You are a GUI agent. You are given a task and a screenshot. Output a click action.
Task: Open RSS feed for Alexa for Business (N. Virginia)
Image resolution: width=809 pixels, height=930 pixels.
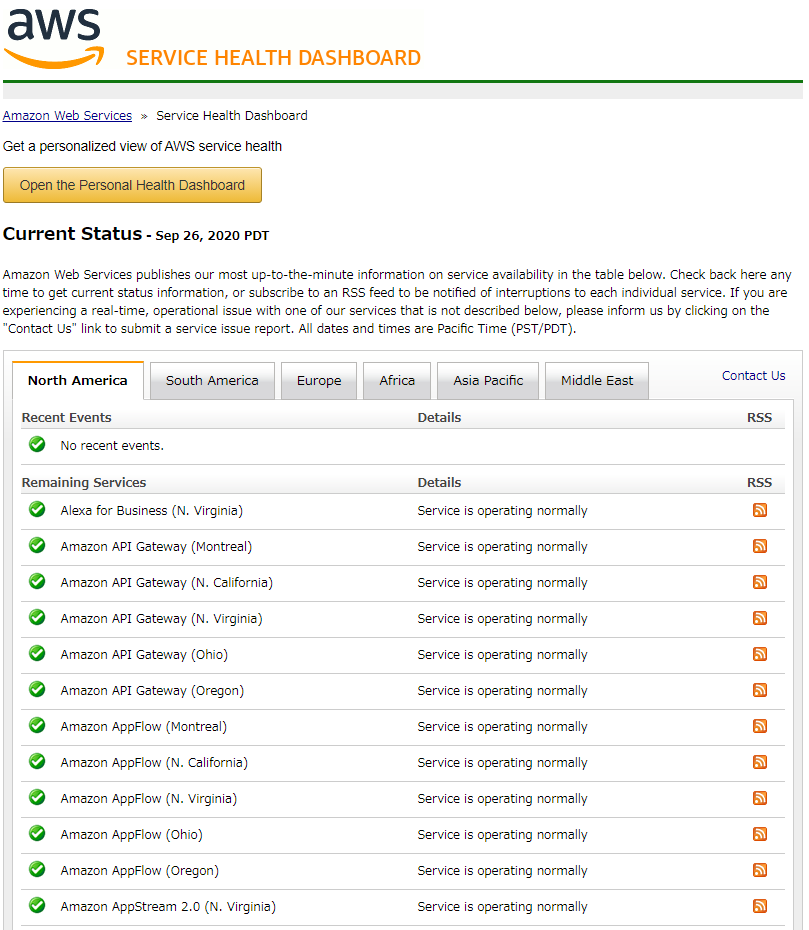pyautogui.click(x=760, y=510)
